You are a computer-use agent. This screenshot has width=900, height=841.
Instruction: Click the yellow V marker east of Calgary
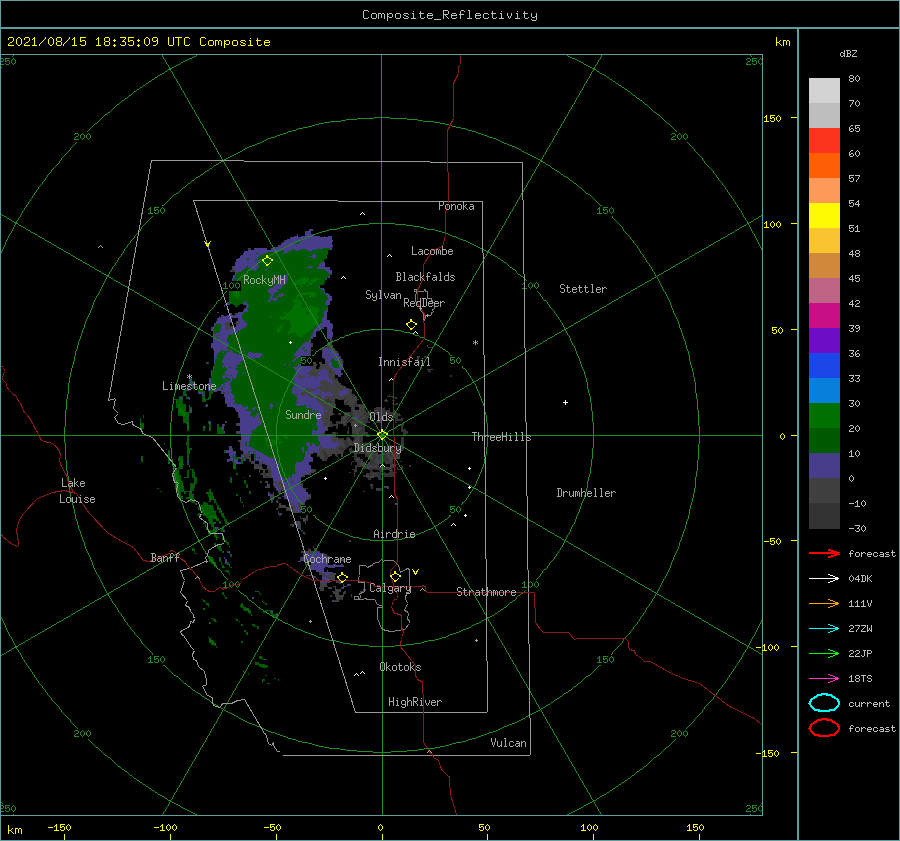click(x=415, y=572)
